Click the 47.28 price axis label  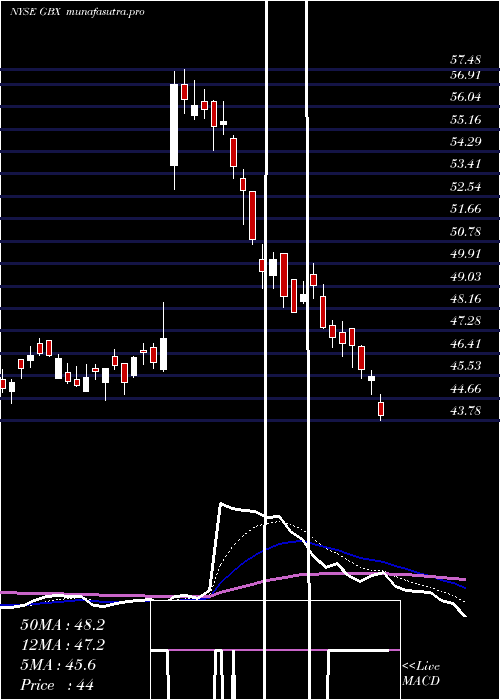(465, 321)
